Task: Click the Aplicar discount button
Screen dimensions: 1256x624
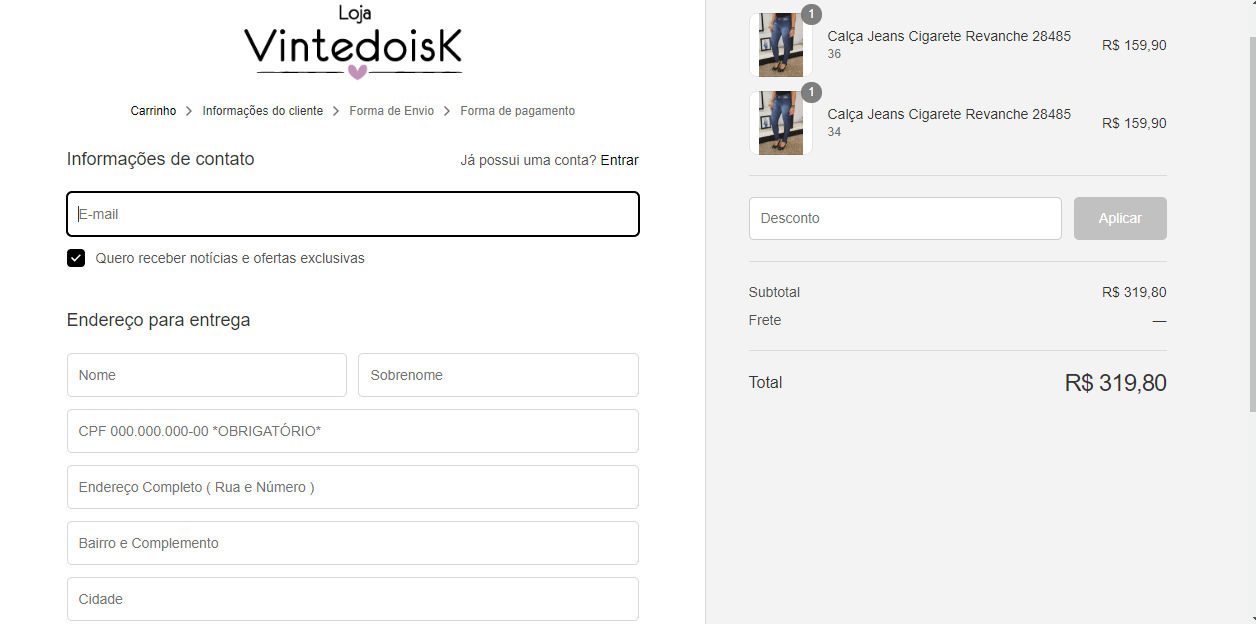Action: coord(1120,218)
